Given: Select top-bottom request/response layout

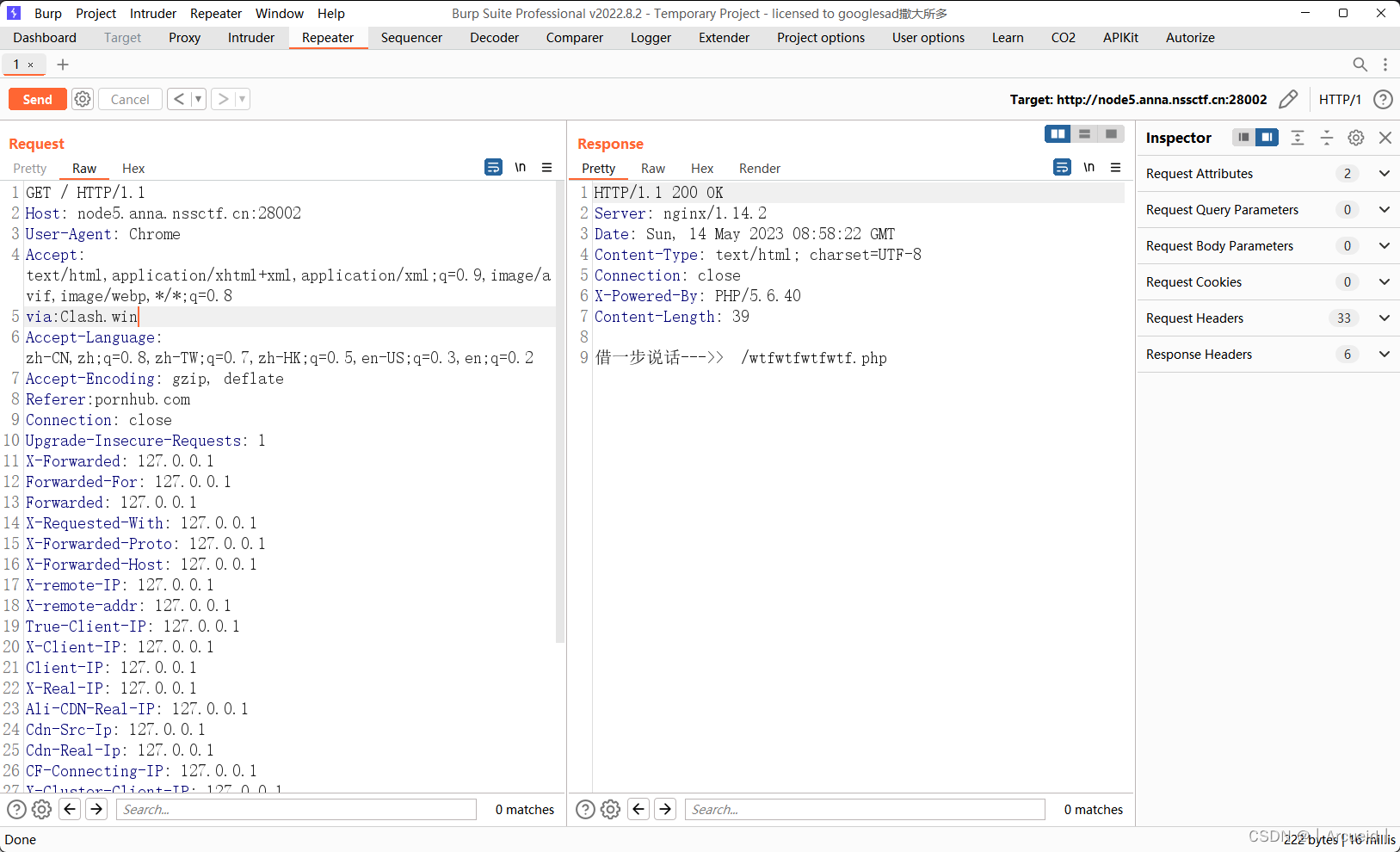Looking at the screenshot, I should [x=1084, y=133].
